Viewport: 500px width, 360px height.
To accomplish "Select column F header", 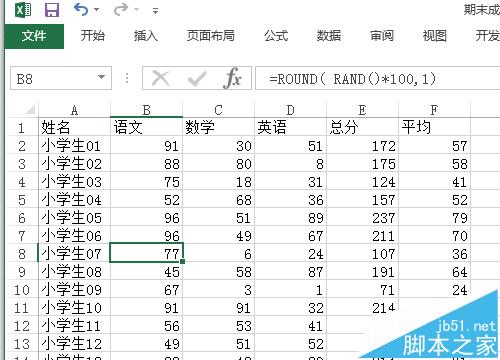I will pos(434,110).
